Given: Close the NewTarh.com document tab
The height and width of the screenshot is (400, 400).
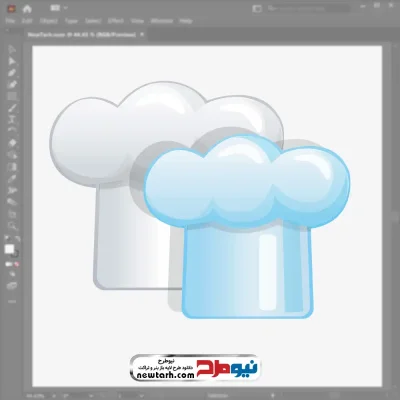Looking at the screenshot, I should (142, 34).
